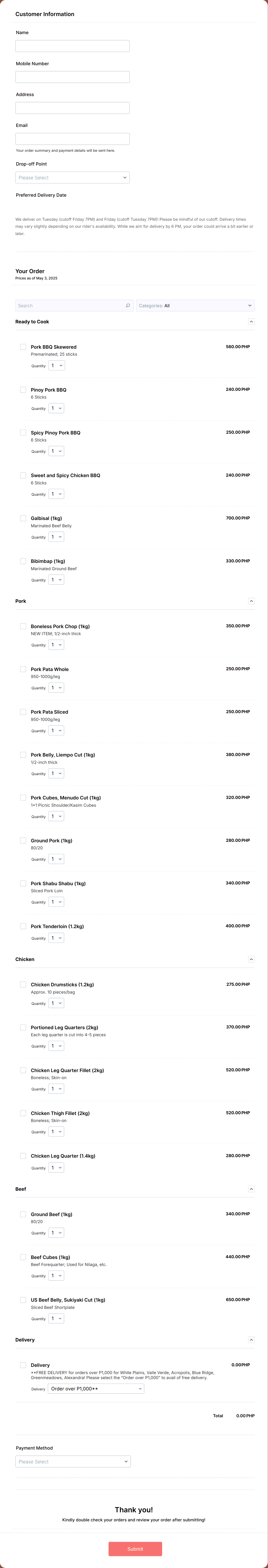The width and height of the screenshot is (268, 1568).
Task: Collapse the Ready to Cook section
Action: coord(251,321)
